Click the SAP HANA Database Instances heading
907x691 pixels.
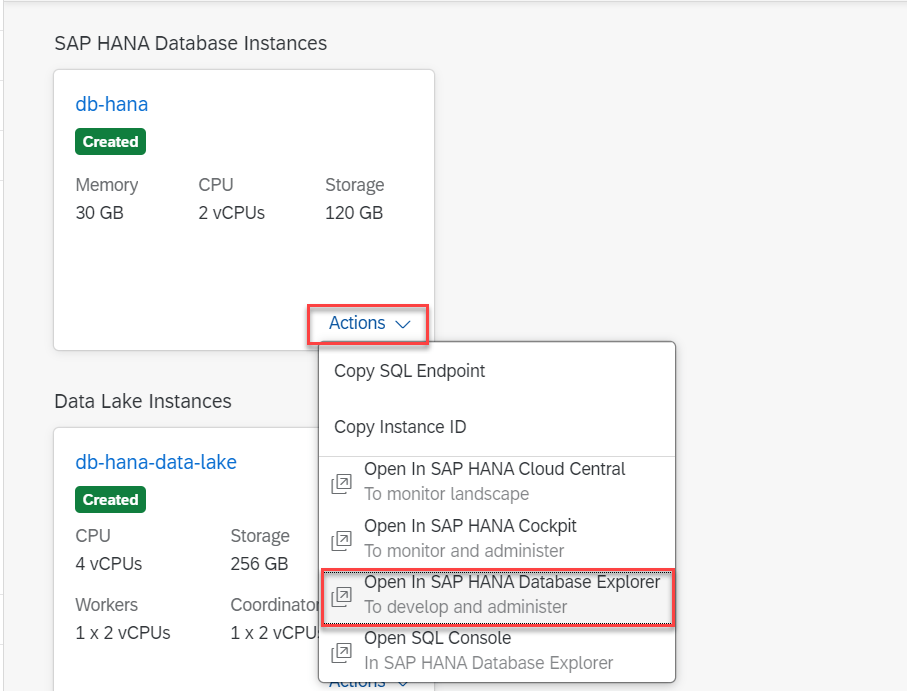click(x=190, y=43)
